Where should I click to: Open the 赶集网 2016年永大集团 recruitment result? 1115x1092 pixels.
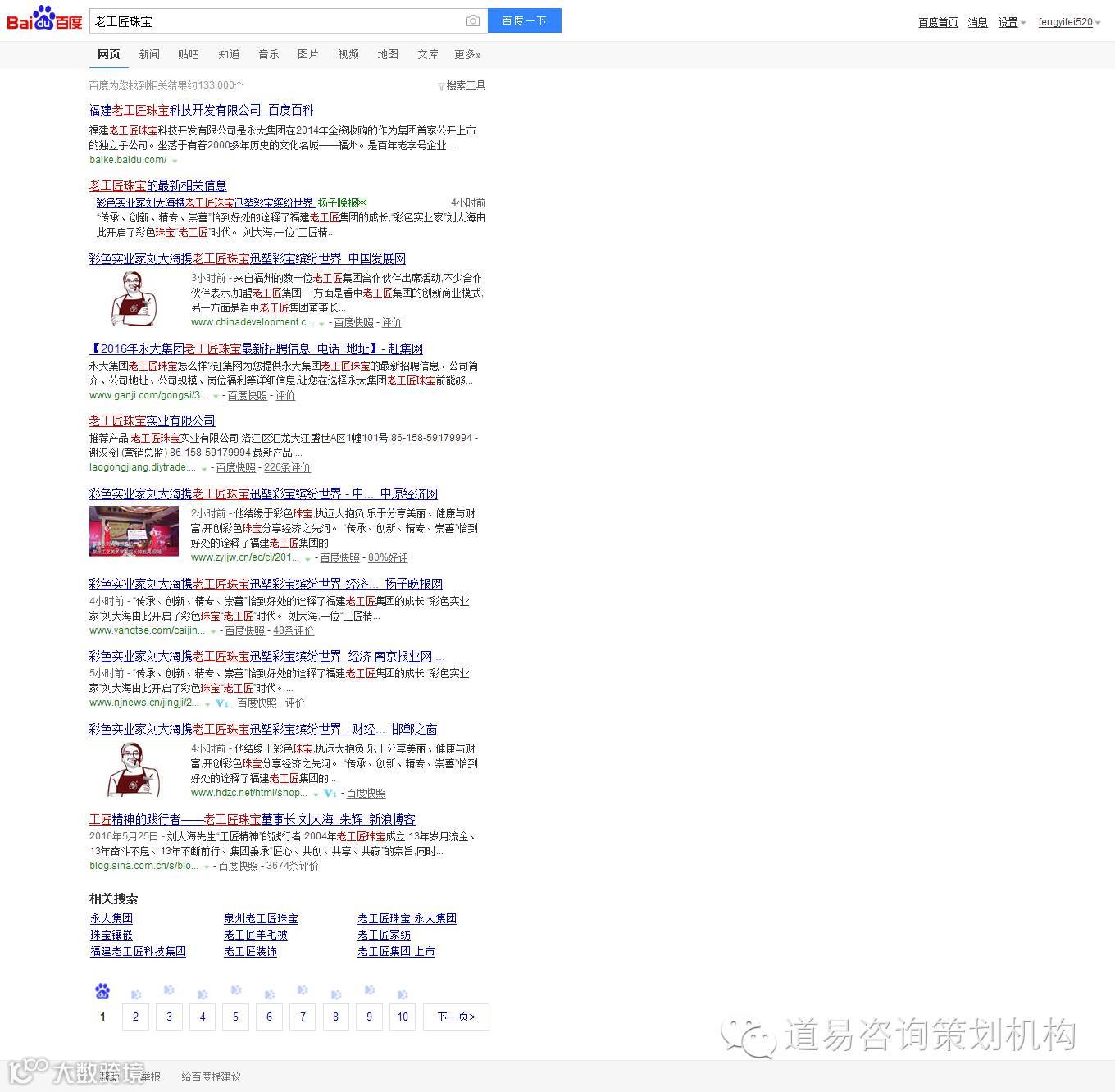tap(256, 349)
